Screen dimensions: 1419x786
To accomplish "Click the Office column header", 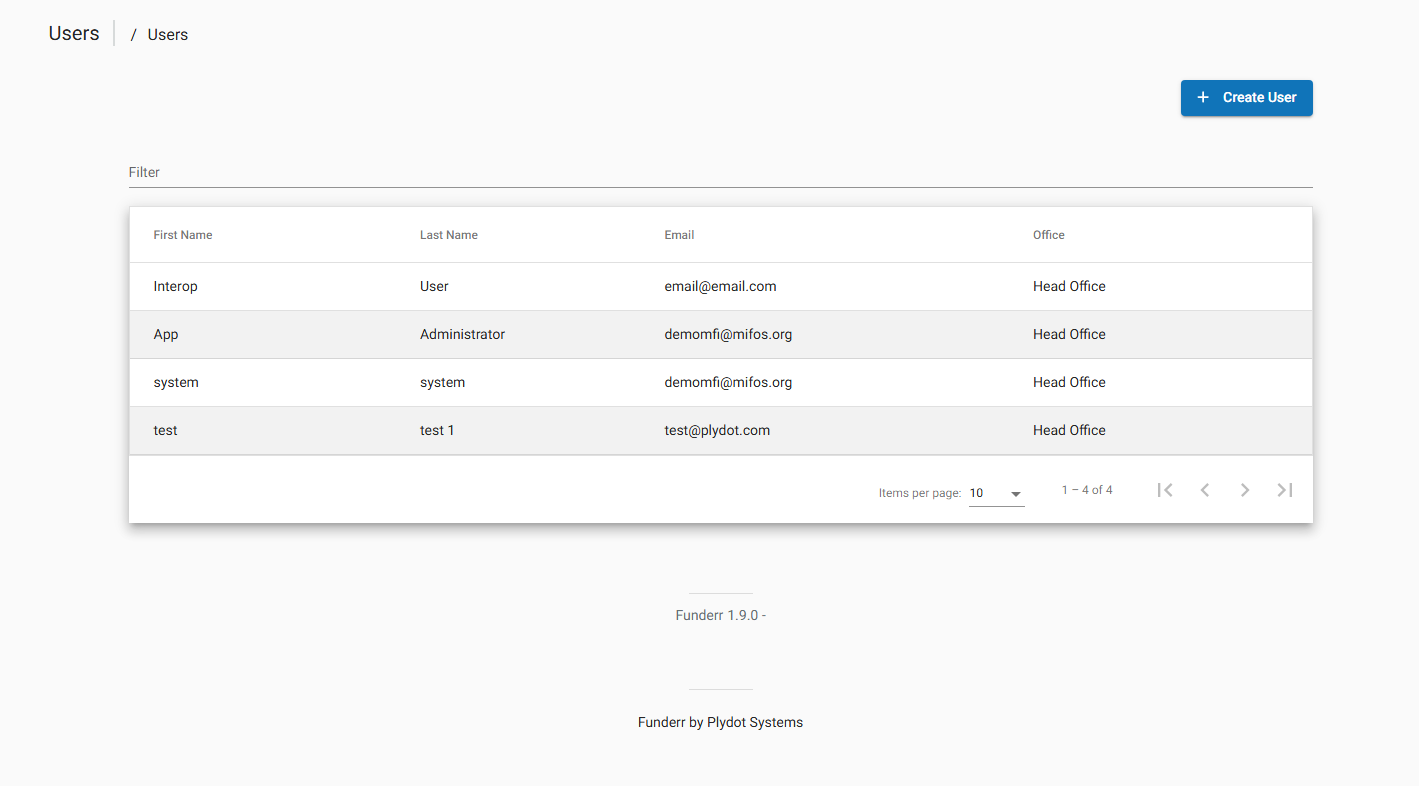I will [x=1049, y=234].
